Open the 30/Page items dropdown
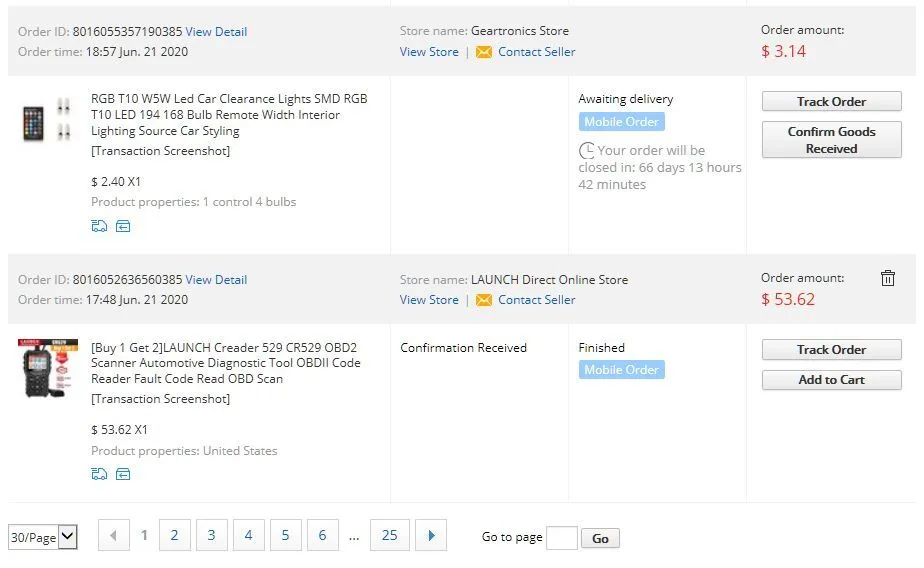 pos(43,537)
